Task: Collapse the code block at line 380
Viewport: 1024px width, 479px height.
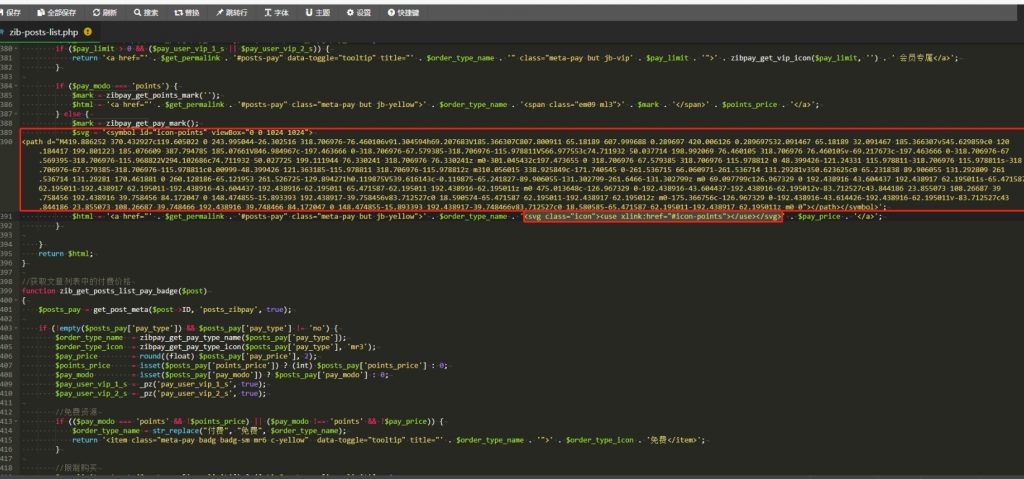Action: [16, 49]
